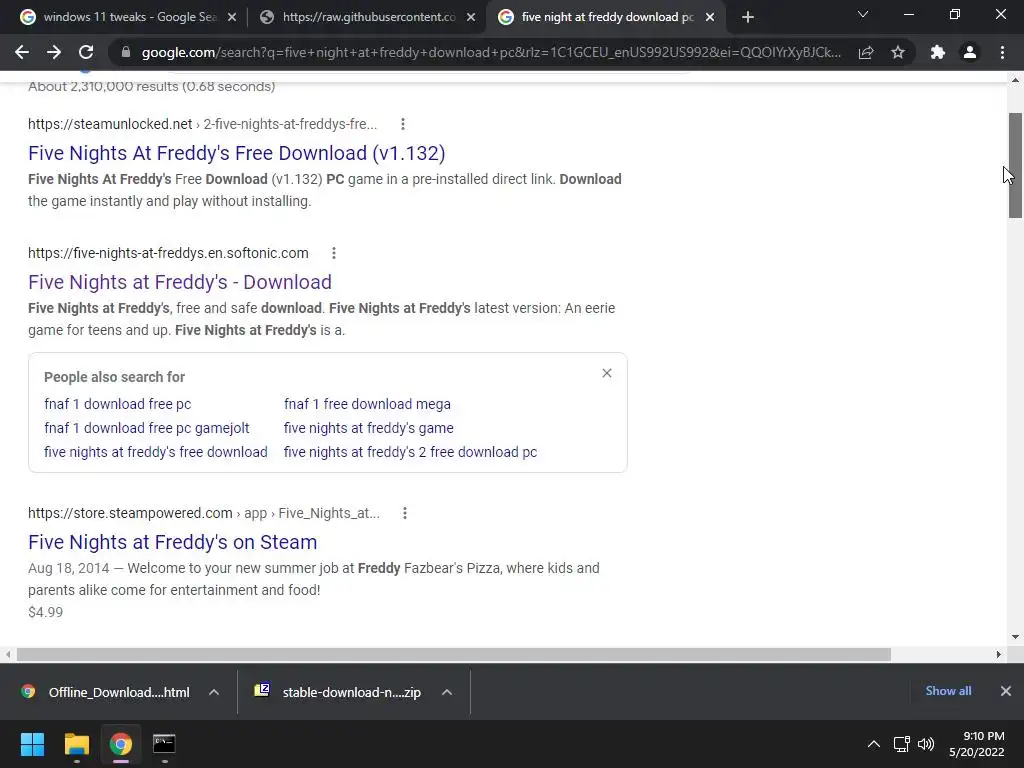Open volume control tray icon
Image resolution: width=1024 pixels, height=768 pixels.
click(x=926, y=744)
